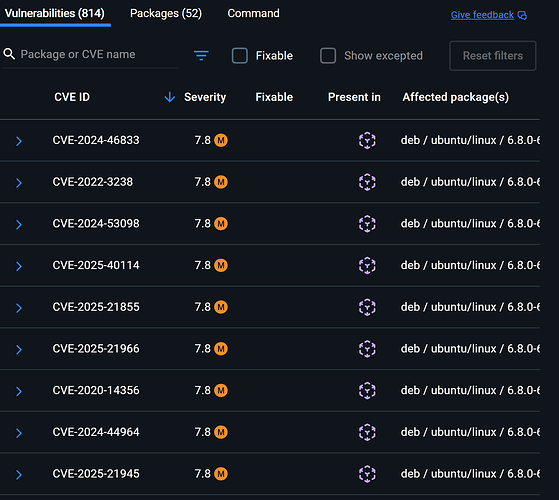Screen dimensions: 559x500
Task: Click the search magnifier icon
Action: 9,54
